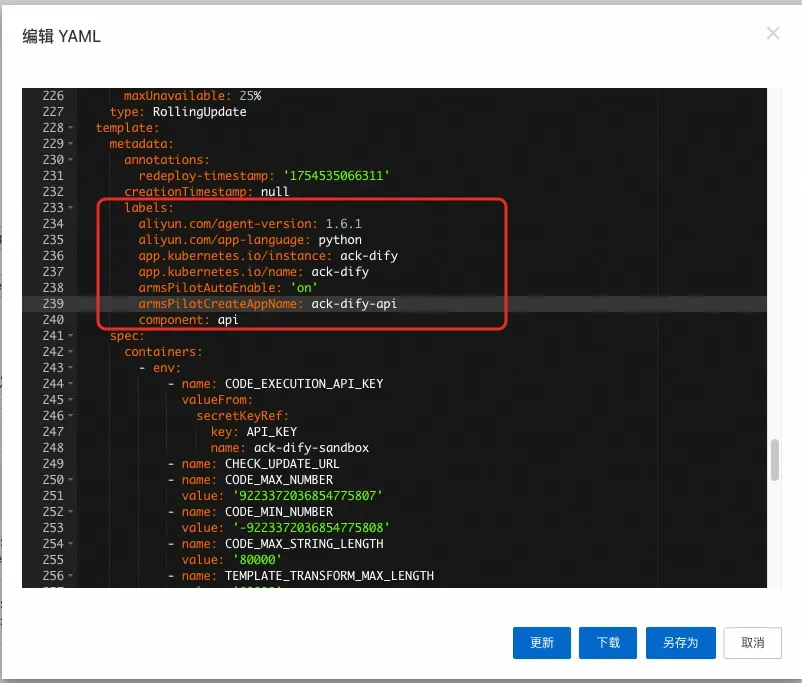The height and width of the screenshot is (683, 802).
Task: Click the text TEMPLATE_TRANSFORM_MAX_LENGTH
Action: pyautogui.click(x=329, y=576)
